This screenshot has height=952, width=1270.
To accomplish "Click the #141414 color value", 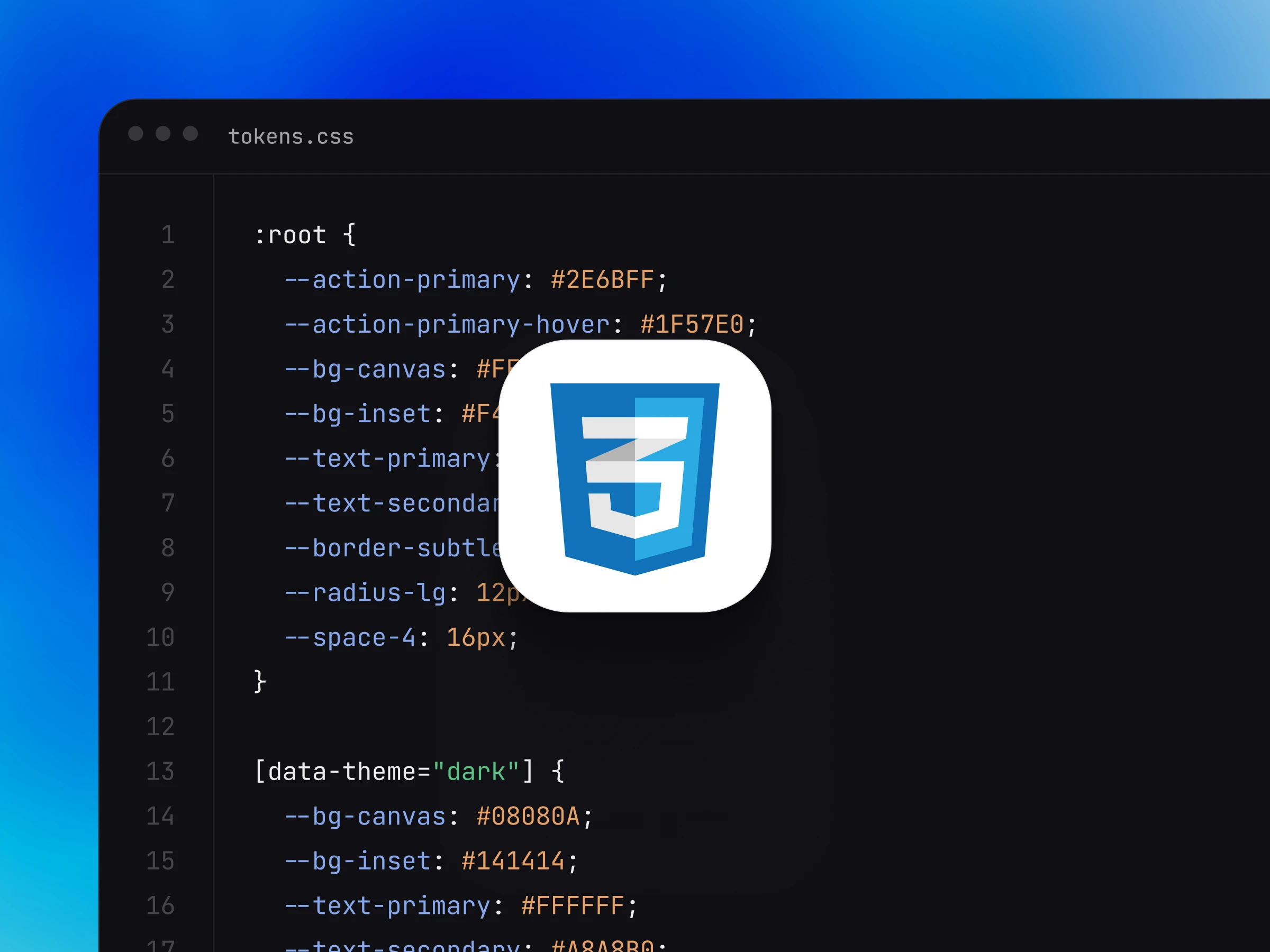I will coord(513,862).
